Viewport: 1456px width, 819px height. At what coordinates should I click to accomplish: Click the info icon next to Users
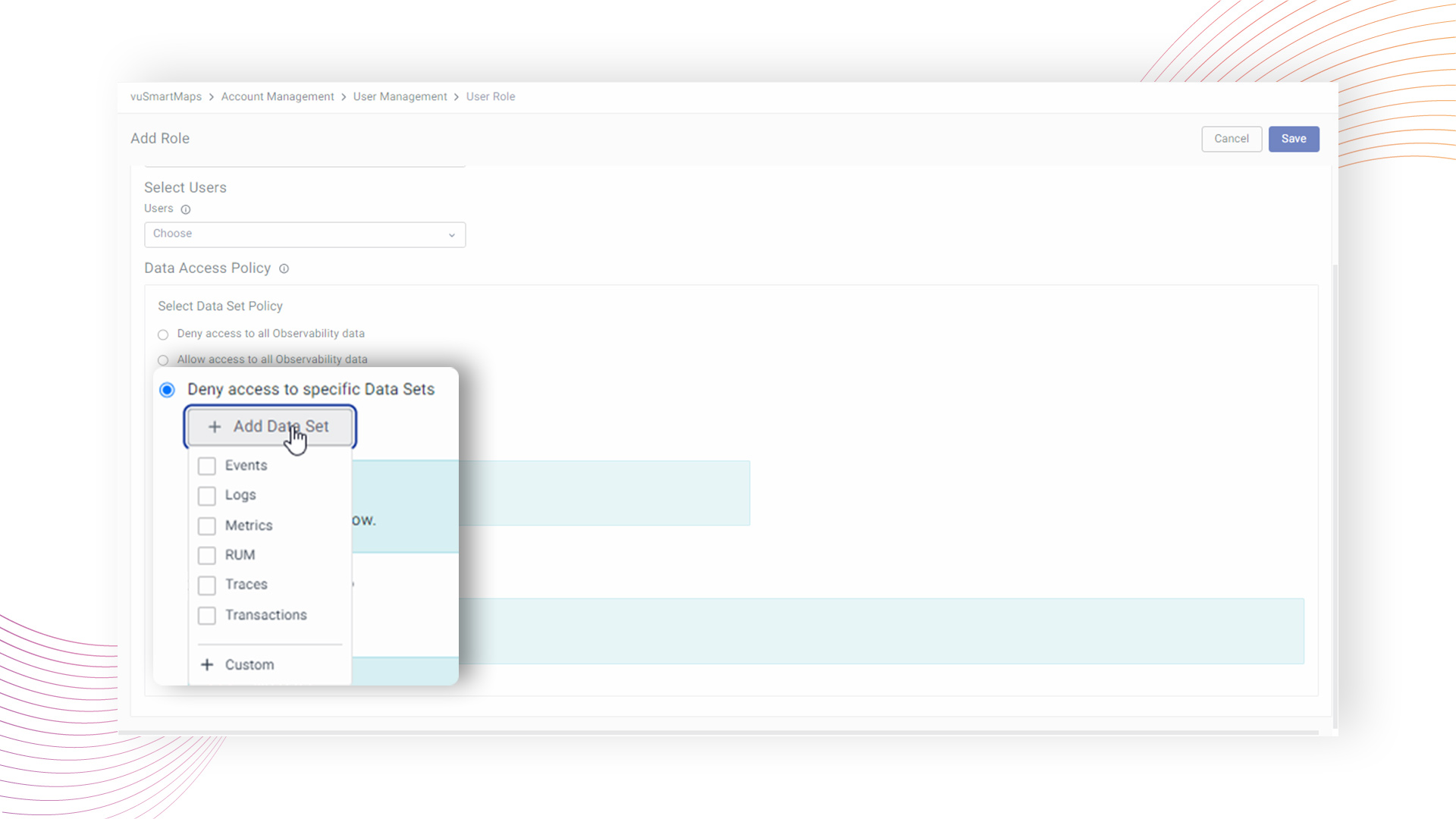pyautogui.click(x=186, y=209)
